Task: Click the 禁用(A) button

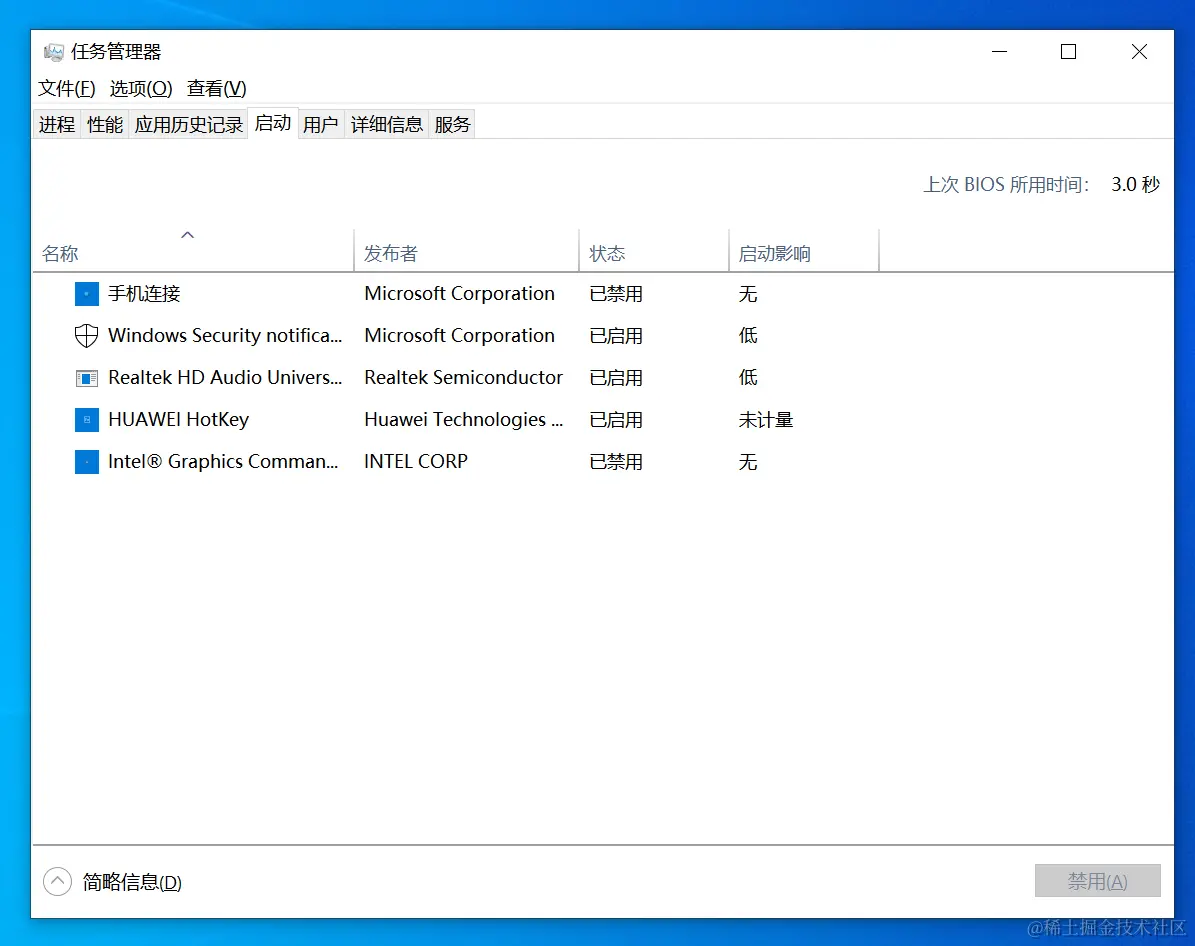Action: coord(1097,881)
